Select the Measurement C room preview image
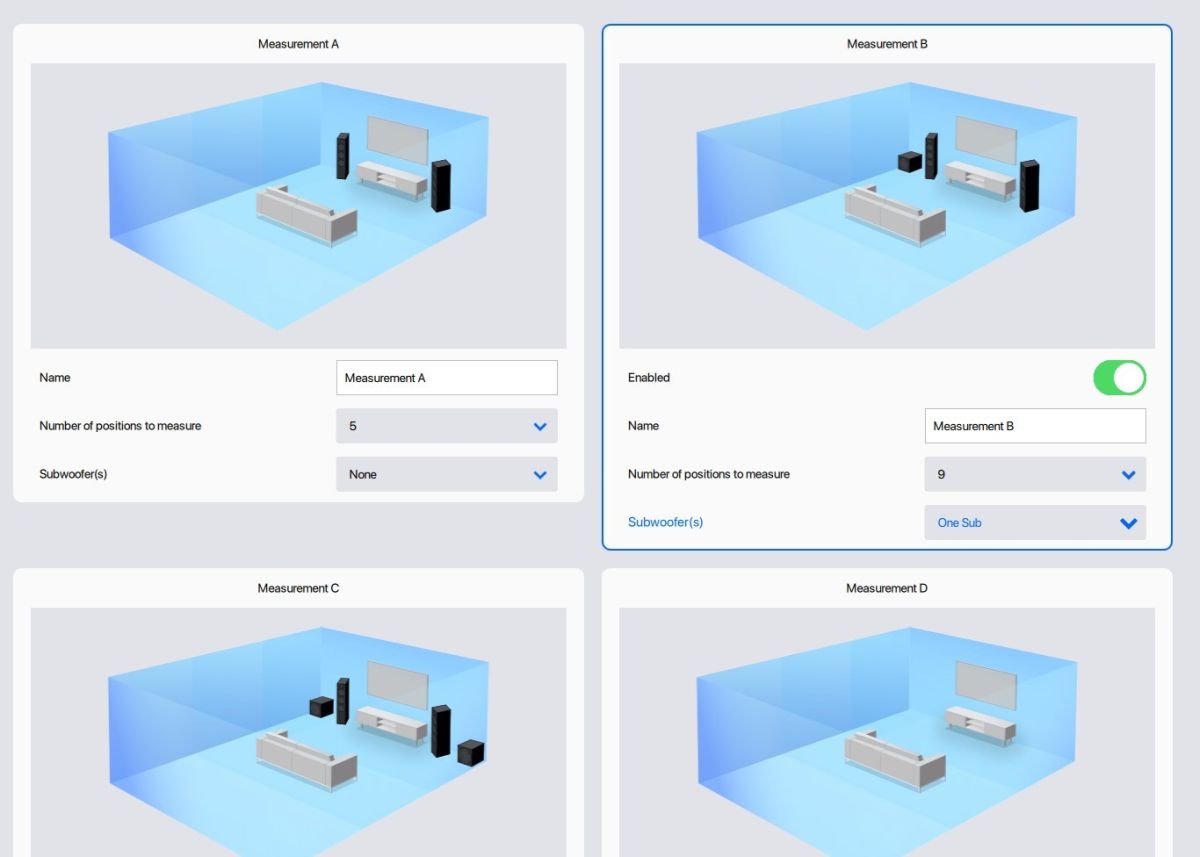The height and width of the screenshot is (857, 1200). [298, 732]
